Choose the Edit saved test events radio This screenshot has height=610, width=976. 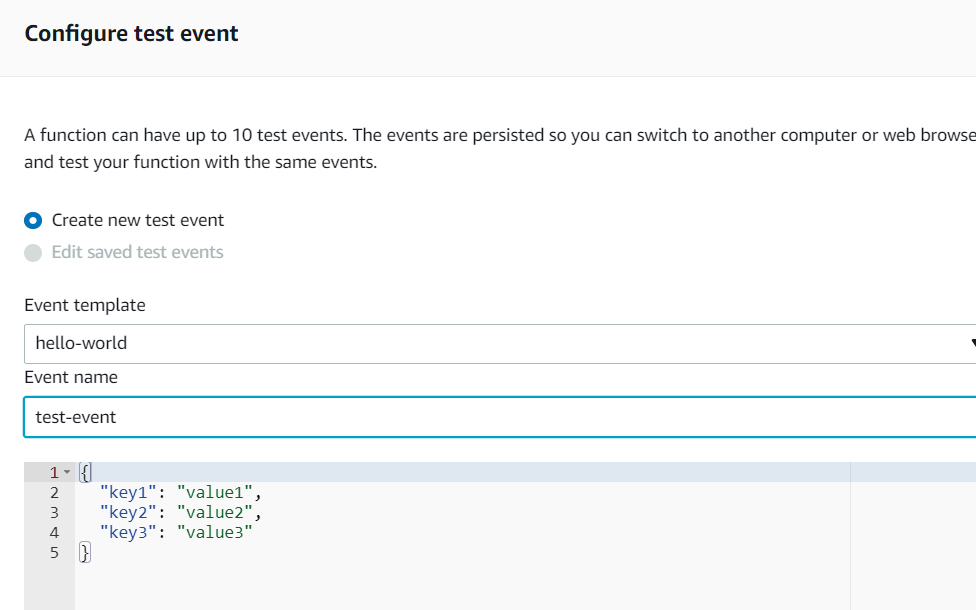pos(33,253)
